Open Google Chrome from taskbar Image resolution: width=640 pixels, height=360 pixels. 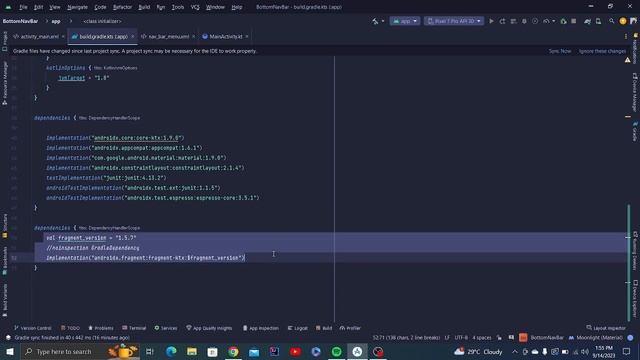tap(233, 351)
